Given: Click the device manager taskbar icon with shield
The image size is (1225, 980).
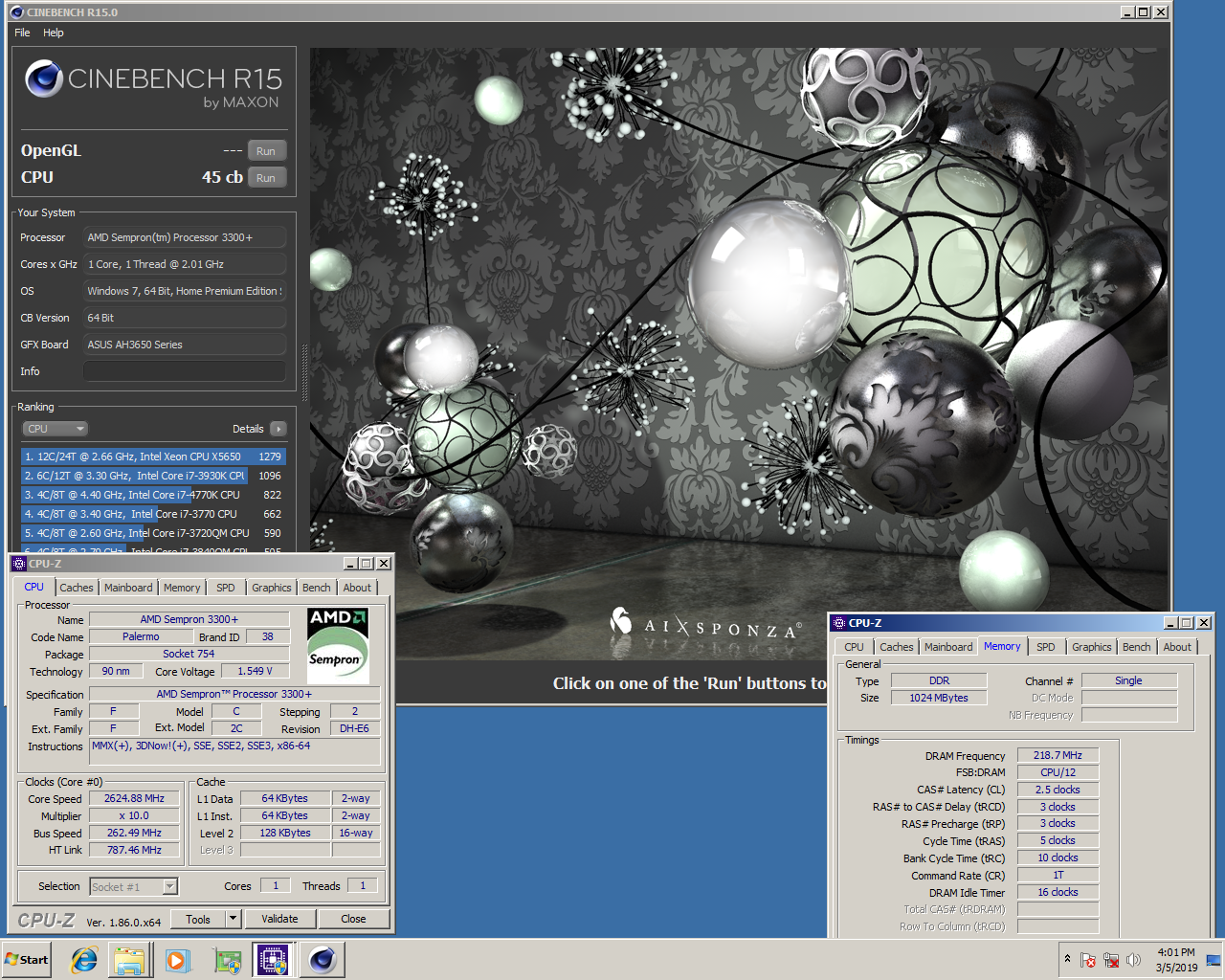Looking at the screenshot, I should [x=227, y=960].
